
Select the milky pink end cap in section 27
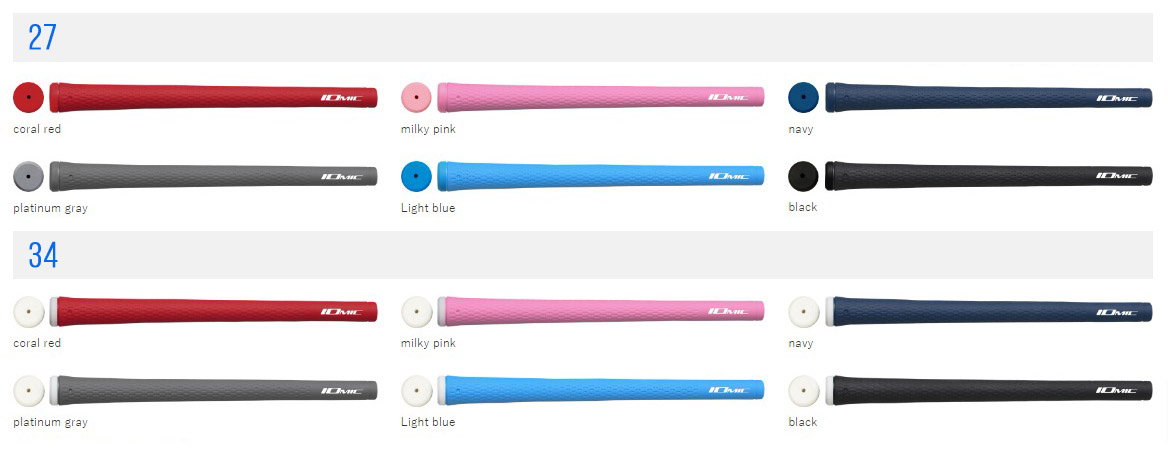pos(416,97)
